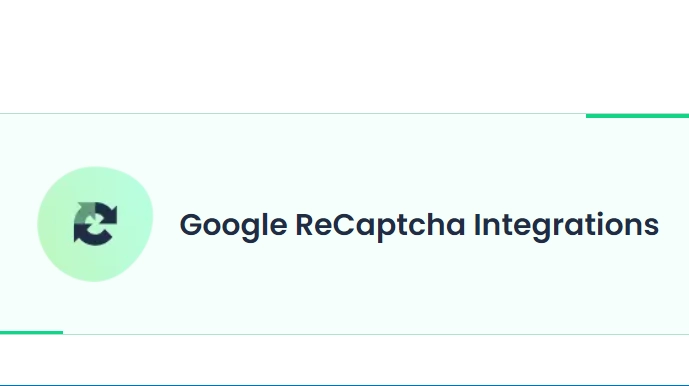Viewport: 689px width, 386px height.
Task: Click the word ReCaptcha in the heading
Action: coord(380,226)
